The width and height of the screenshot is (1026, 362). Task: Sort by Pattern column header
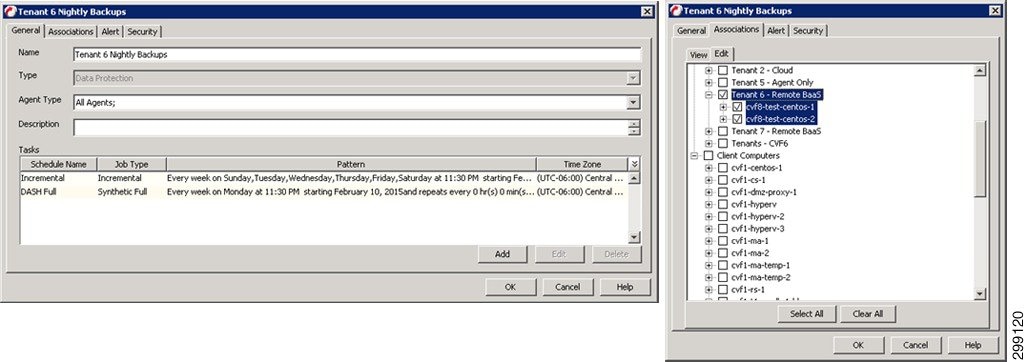[x=351, y=164]
